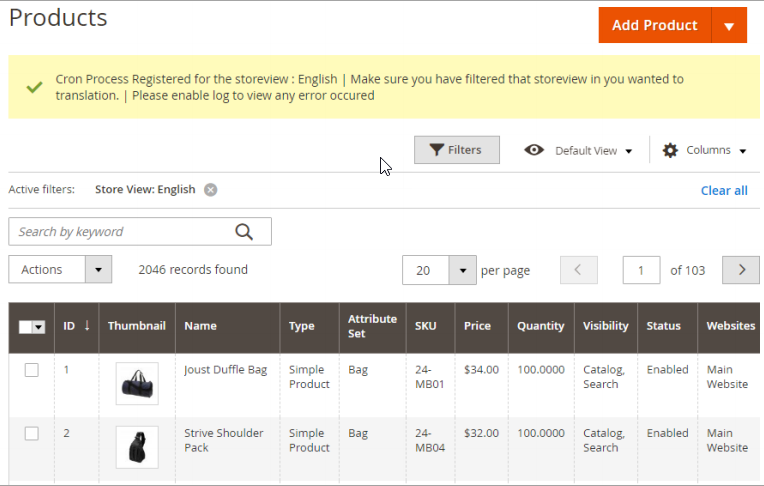Open Joust Duffle Bag thumbnail
The width and height of the screenshot is (764, 486).
tap(137, 384)
